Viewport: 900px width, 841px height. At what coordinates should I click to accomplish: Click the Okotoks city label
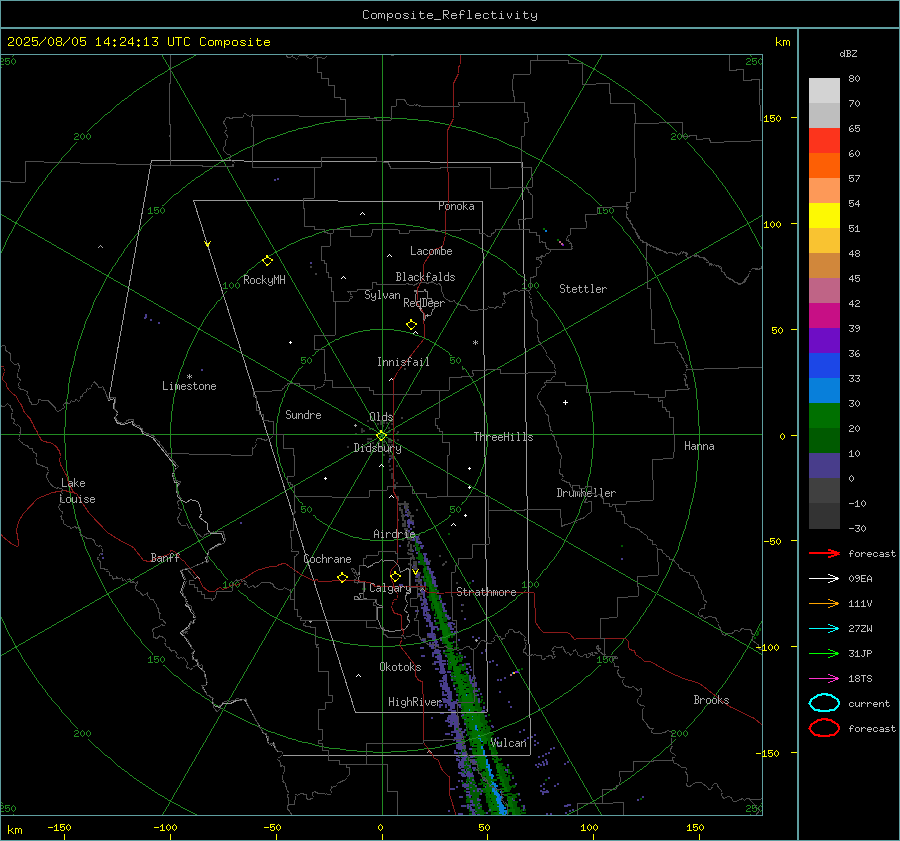[400, 667]
